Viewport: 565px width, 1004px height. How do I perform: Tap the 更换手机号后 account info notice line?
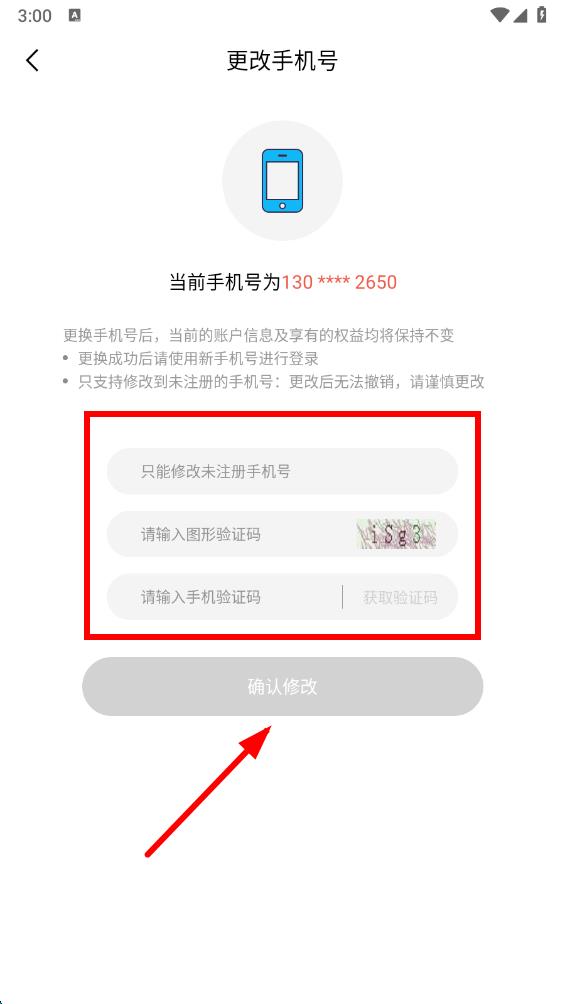pyautogui.click(x=259, y=335)
